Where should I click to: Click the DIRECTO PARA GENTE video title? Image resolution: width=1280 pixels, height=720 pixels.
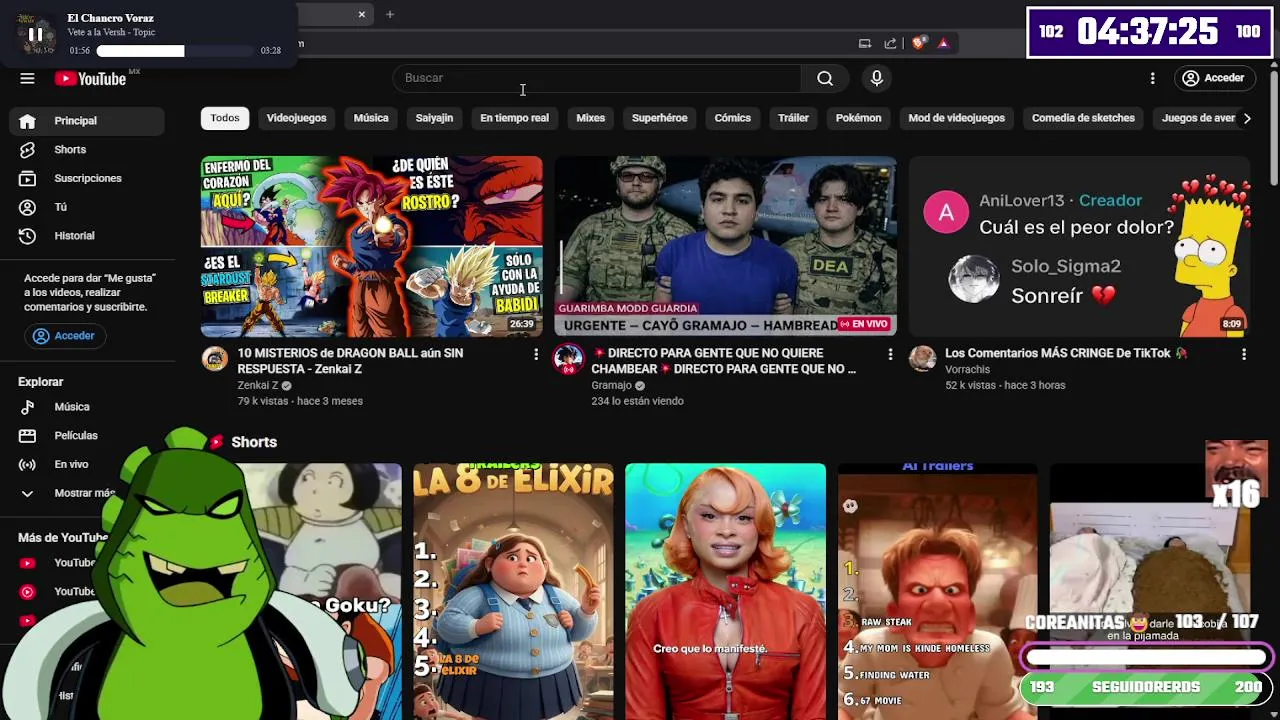[724, 361]
